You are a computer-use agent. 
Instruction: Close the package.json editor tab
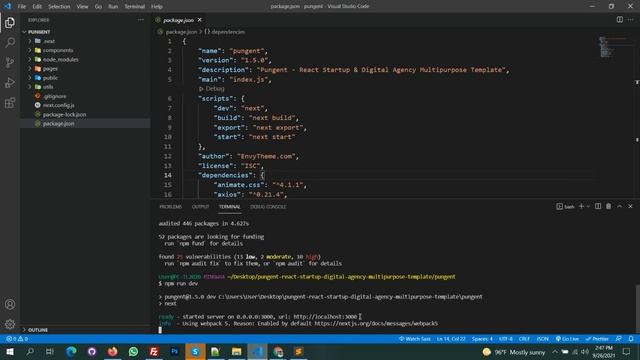(200, 20)
